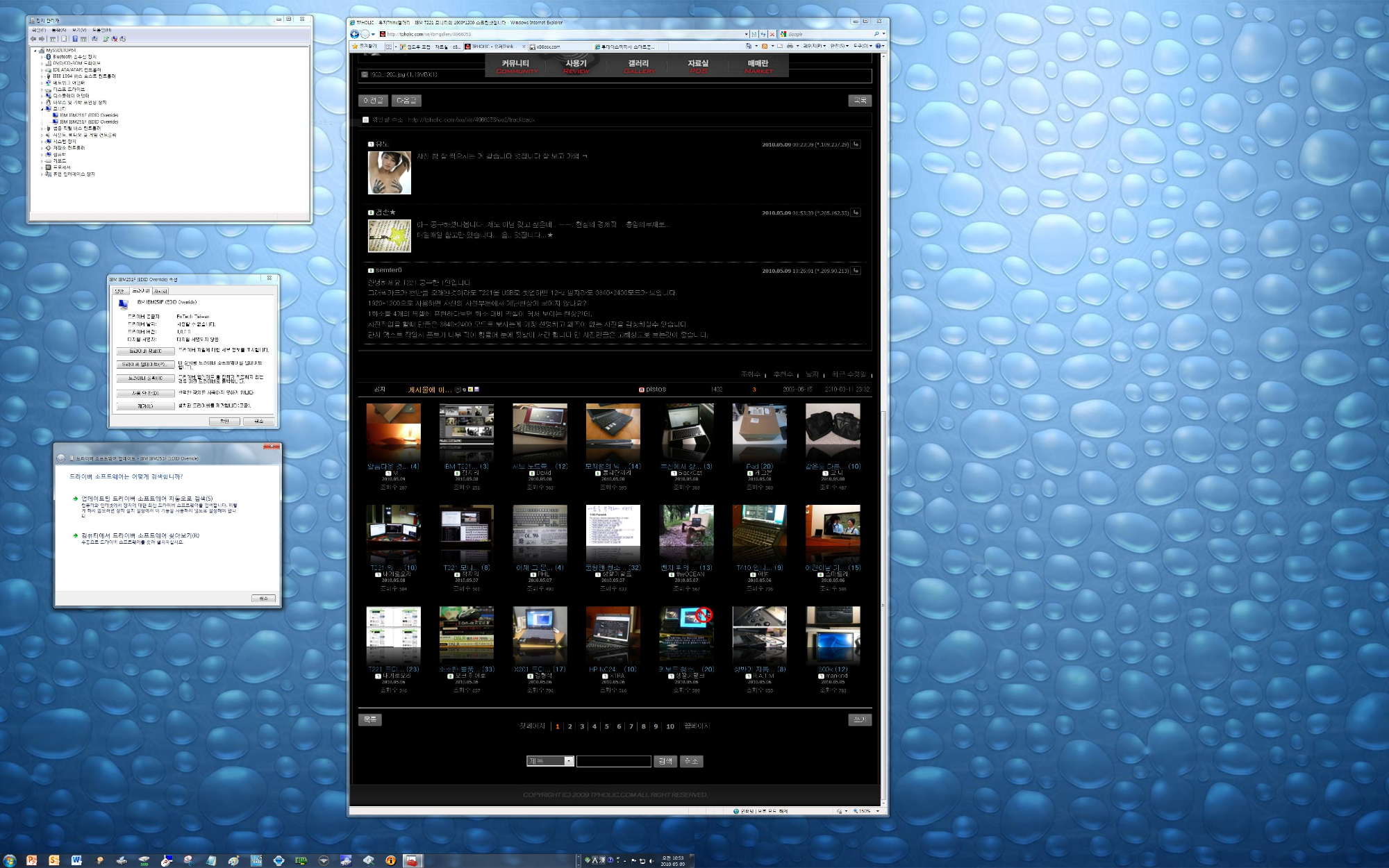Click IE Home icon in command bar
Image resolution: width=1389 pixels, height=868 pixels.
click(749, 46)
